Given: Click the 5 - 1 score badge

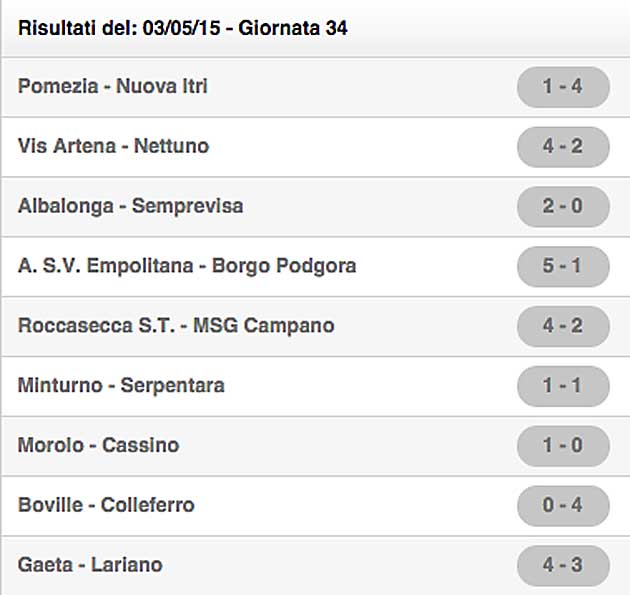Looking at the screenshot, I should click(562, 266).
